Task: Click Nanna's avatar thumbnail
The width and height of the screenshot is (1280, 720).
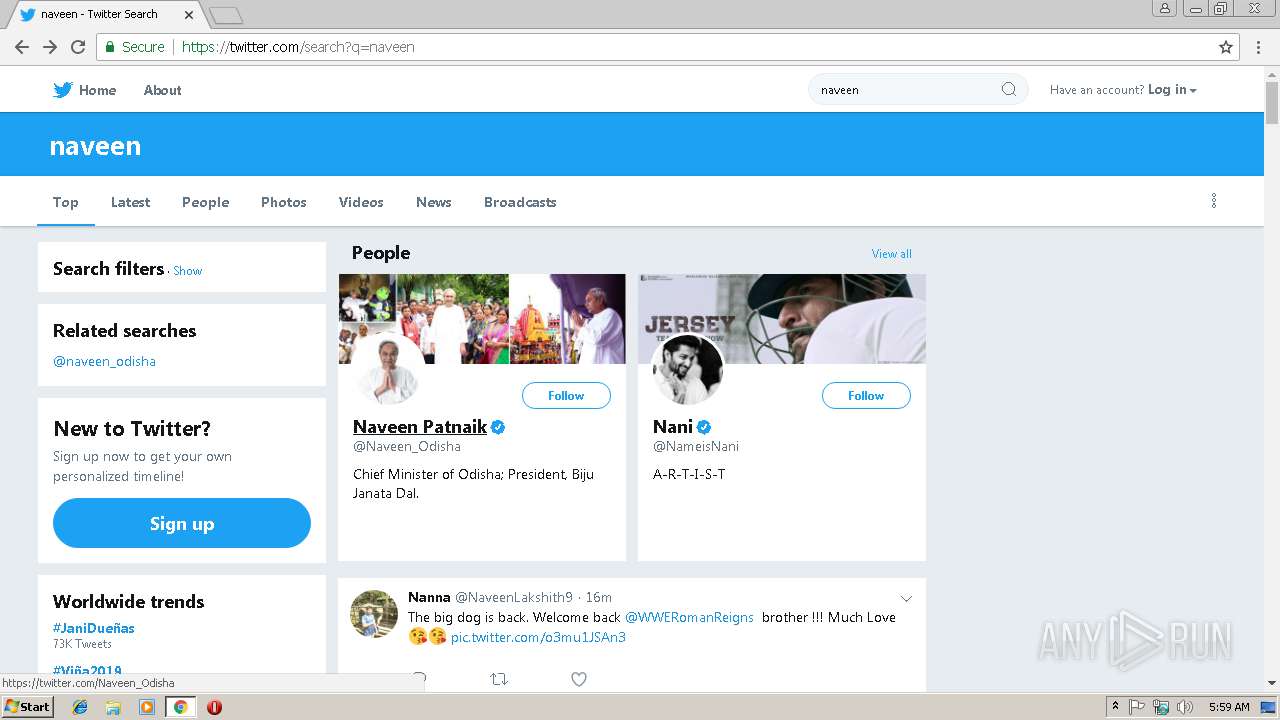Action: tap(374, 613)
